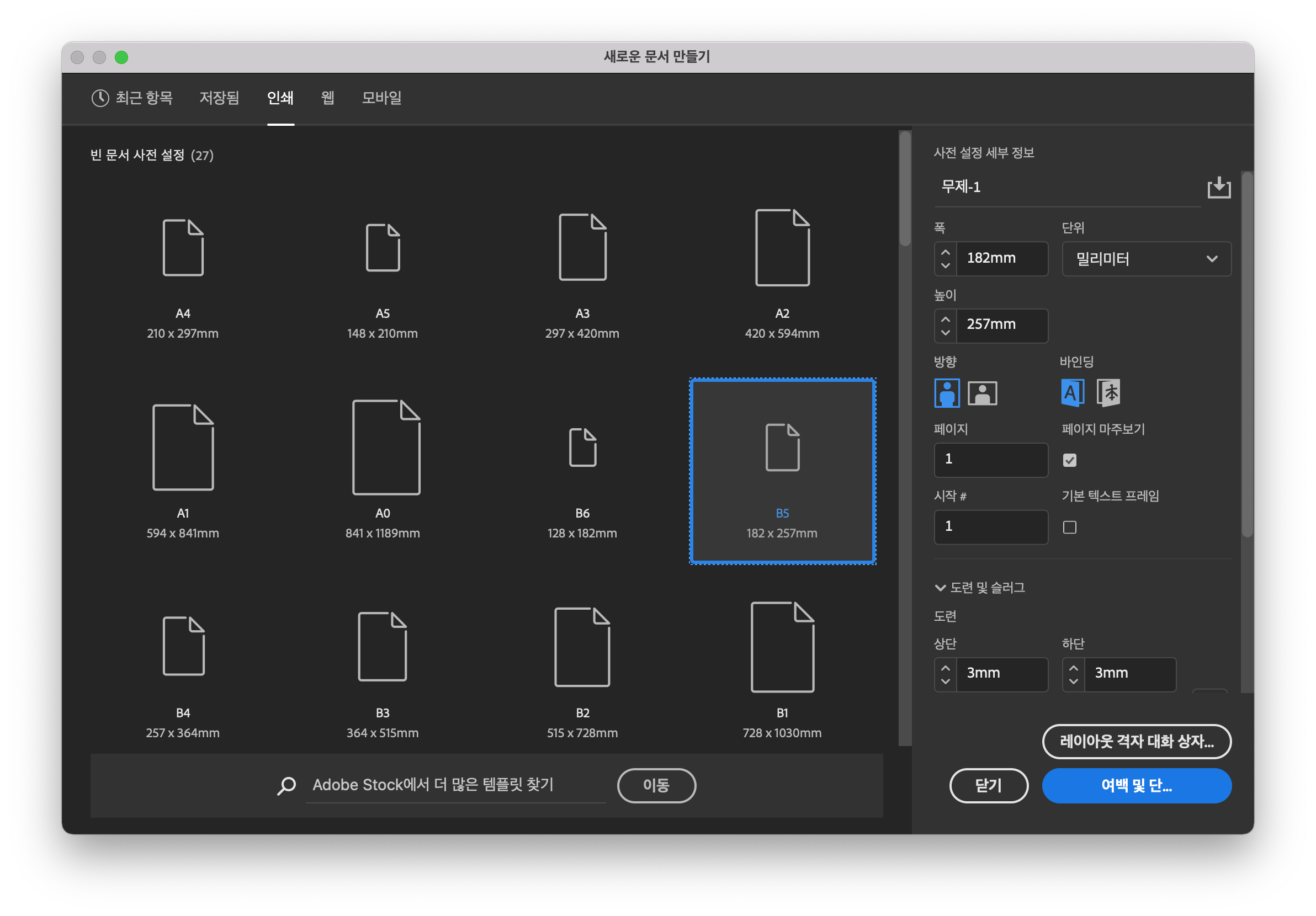Select the B6 preset thumbnail

coord(582,447)
